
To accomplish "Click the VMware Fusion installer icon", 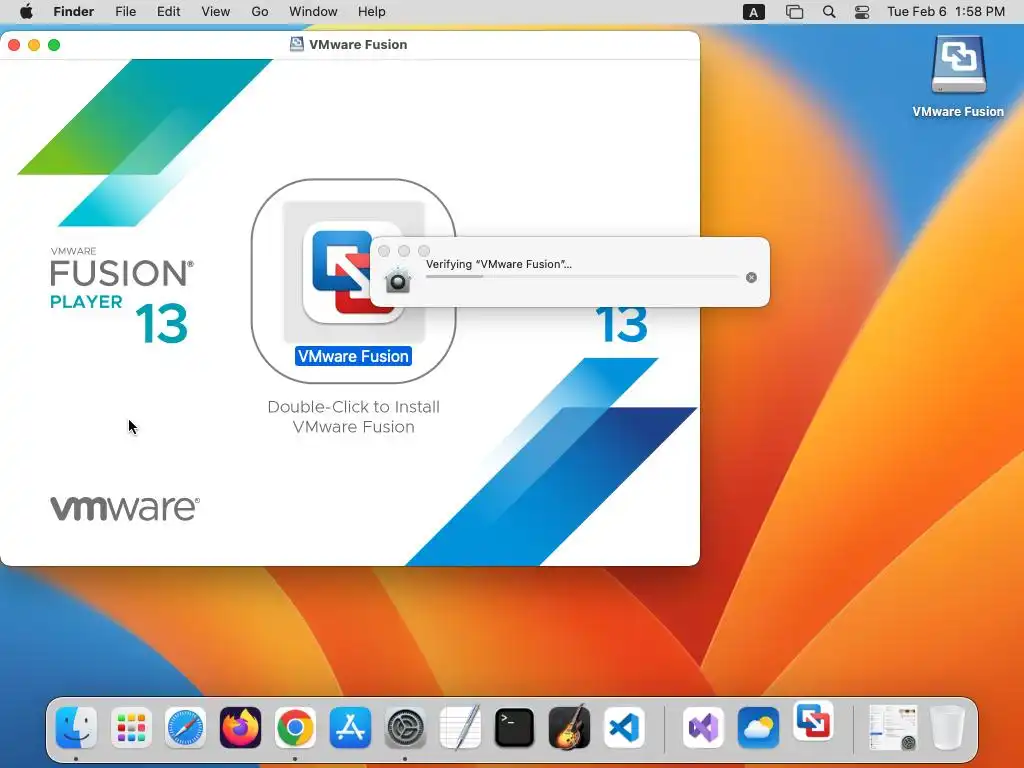I will tap(353, 272).
